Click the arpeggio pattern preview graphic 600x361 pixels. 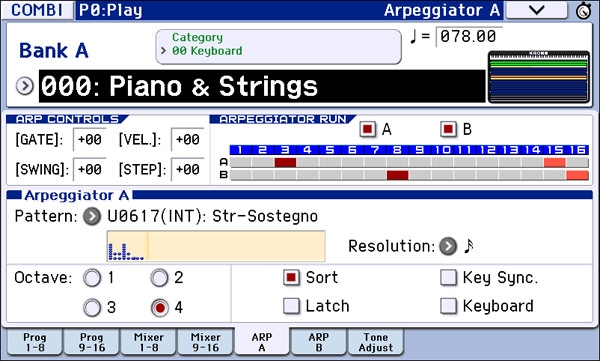point(216,246)
